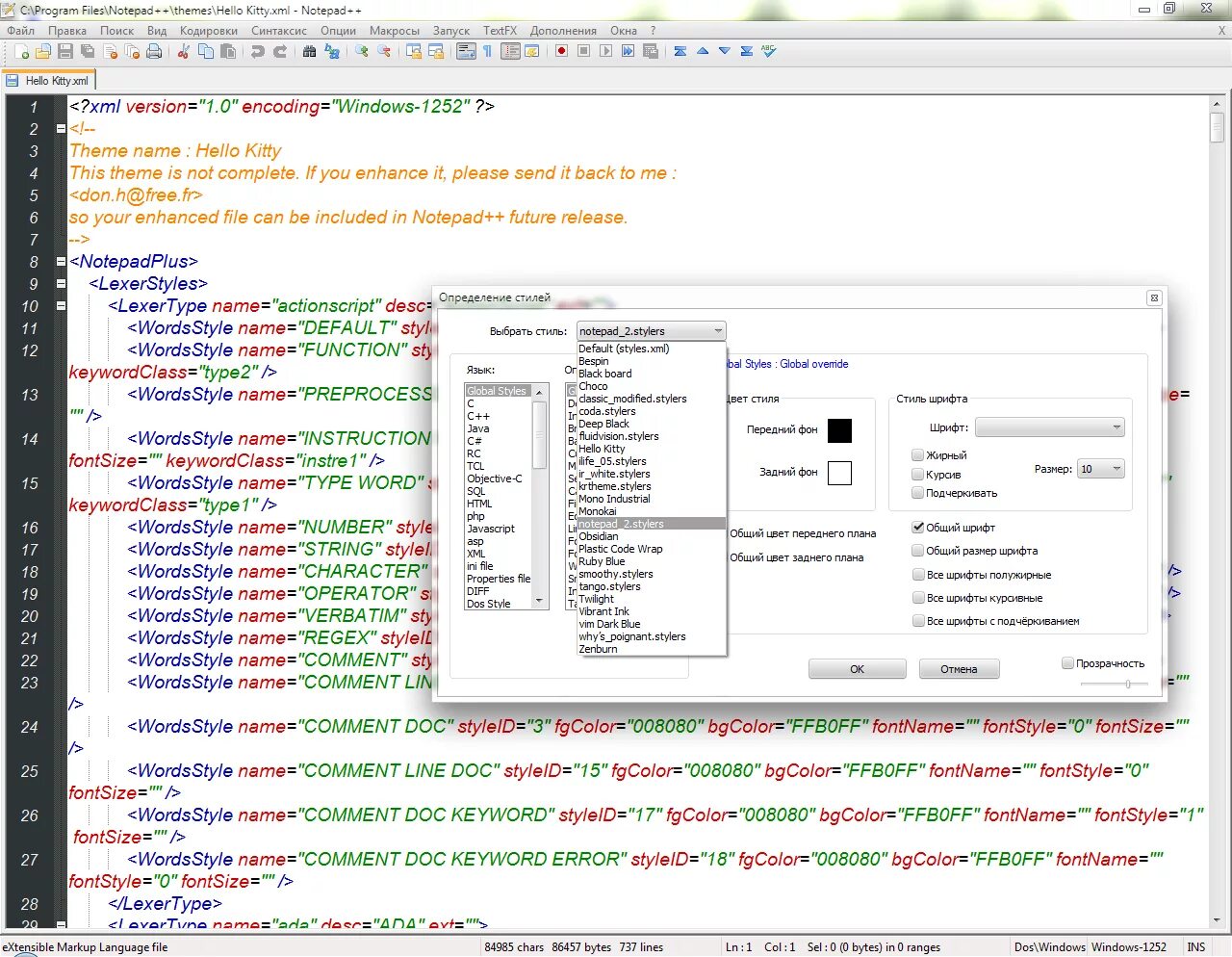This screenshot has width=1232, height=957.
Task: Click the Print toolbar icon
Action: pos(154,51)
